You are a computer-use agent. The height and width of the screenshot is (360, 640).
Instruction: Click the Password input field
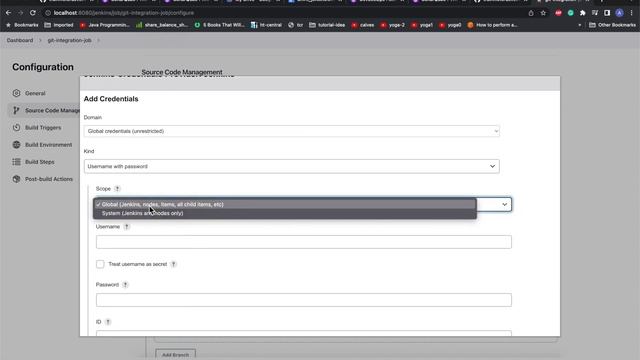click(304, 300)
